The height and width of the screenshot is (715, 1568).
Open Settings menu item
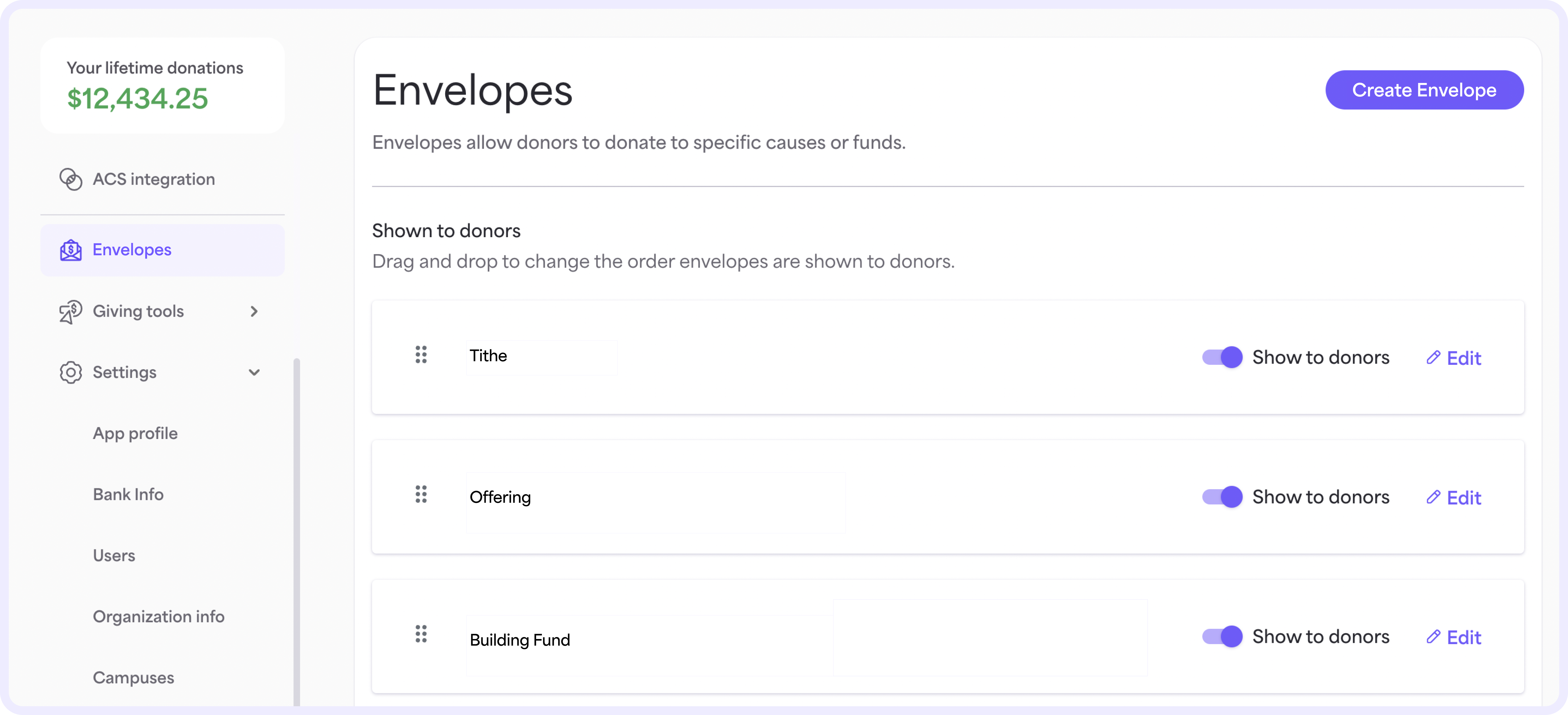click(x=162, y=372)
